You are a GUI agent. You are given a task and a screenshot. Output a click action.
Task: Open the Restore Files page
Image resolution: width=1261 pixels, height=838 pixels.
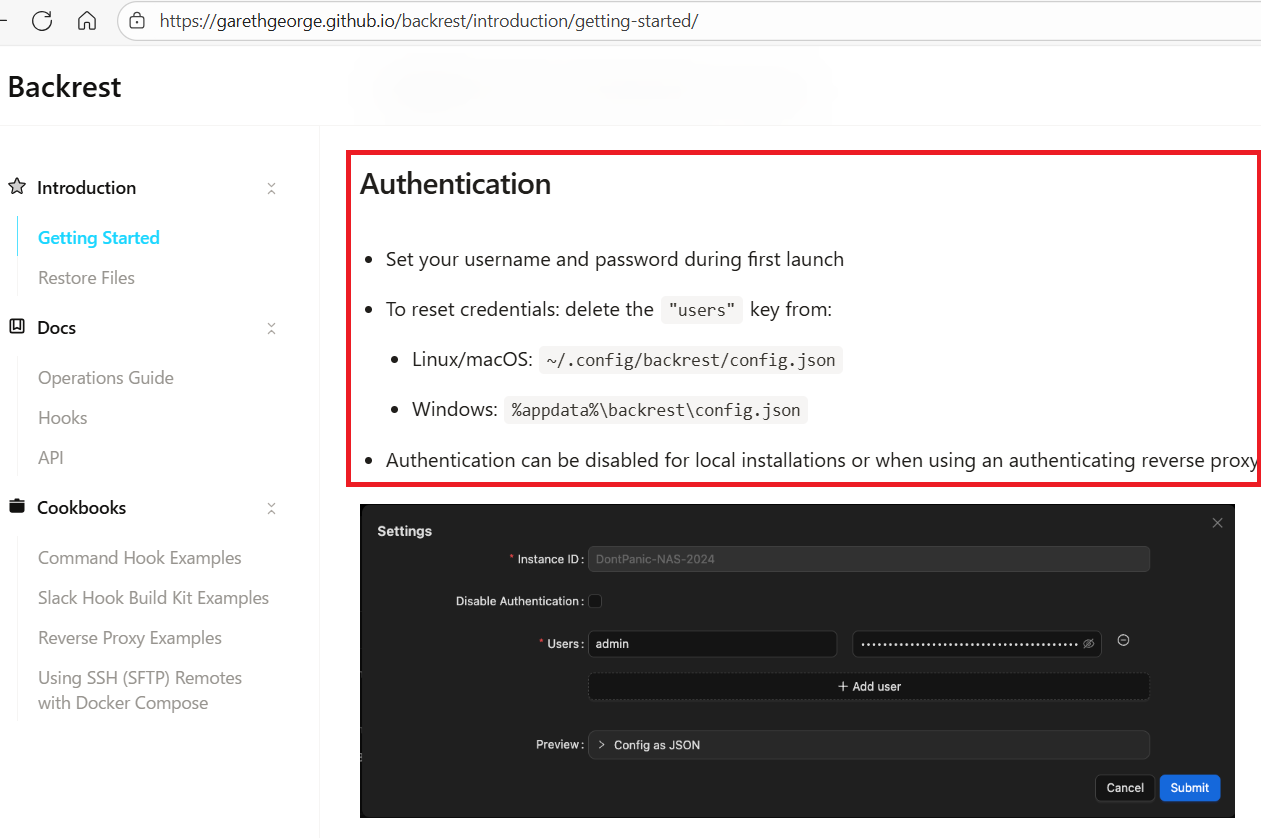pos(86,278)
